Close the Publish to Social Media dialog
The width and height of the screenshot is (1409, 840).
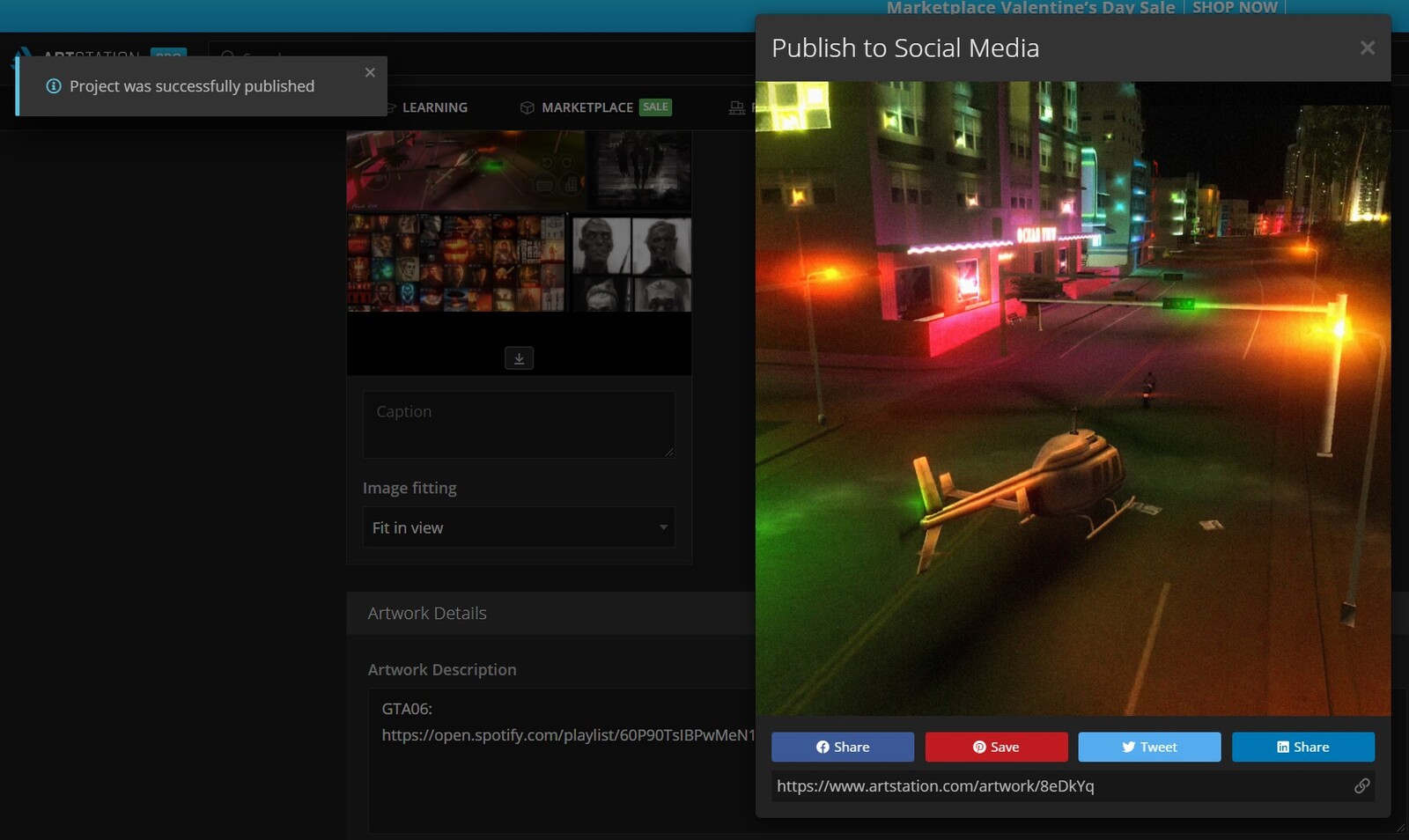tap(1367, 48)
